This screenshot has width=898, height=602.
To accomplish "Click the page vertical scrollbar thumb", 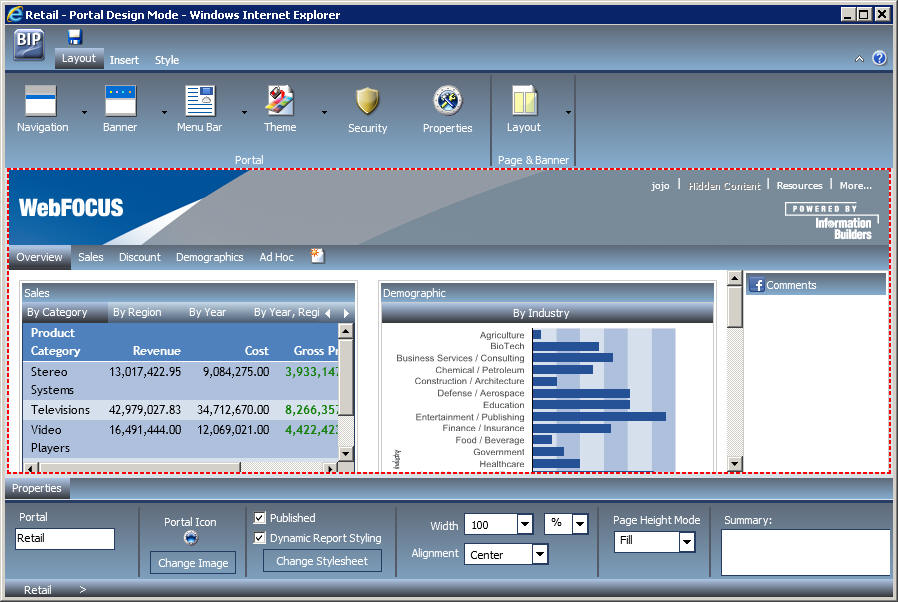I will coord(735,306).
